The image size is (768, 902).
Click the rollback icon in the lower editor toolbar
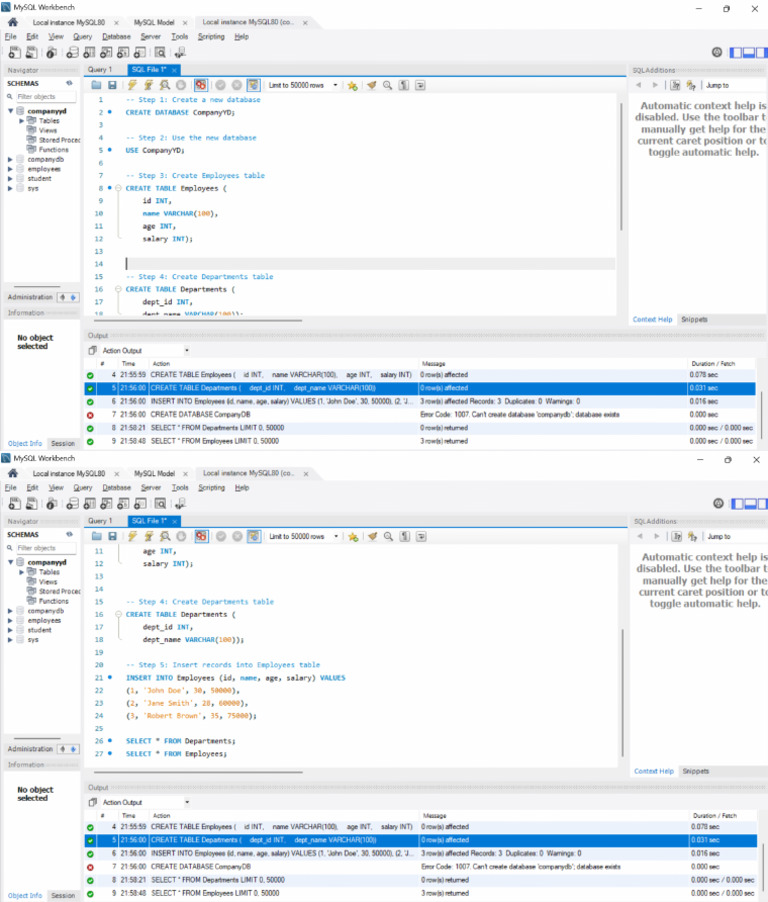coord(237,536)
